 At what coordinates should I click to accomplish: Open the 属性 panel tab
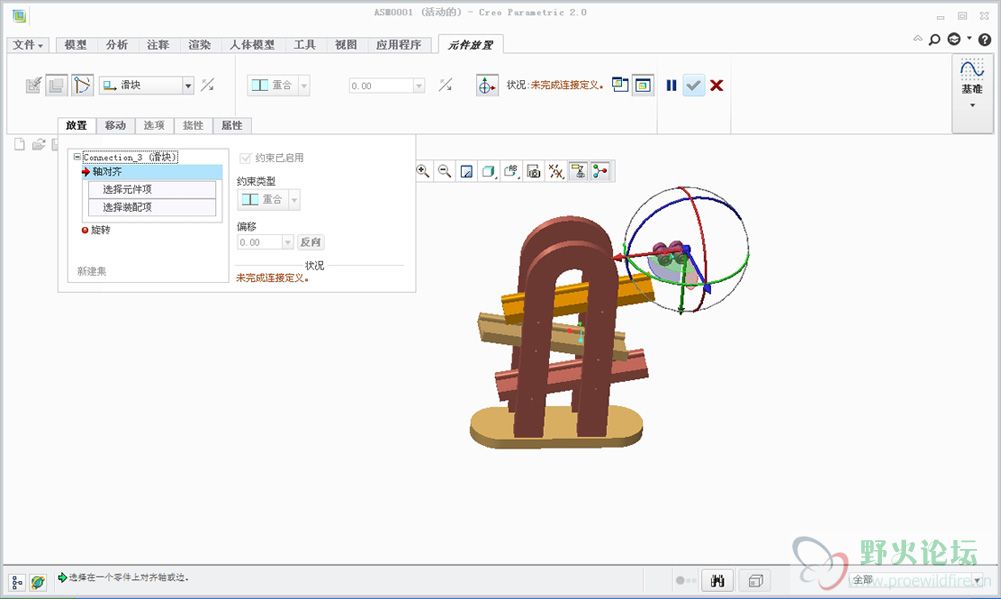(x=232, y=125)
